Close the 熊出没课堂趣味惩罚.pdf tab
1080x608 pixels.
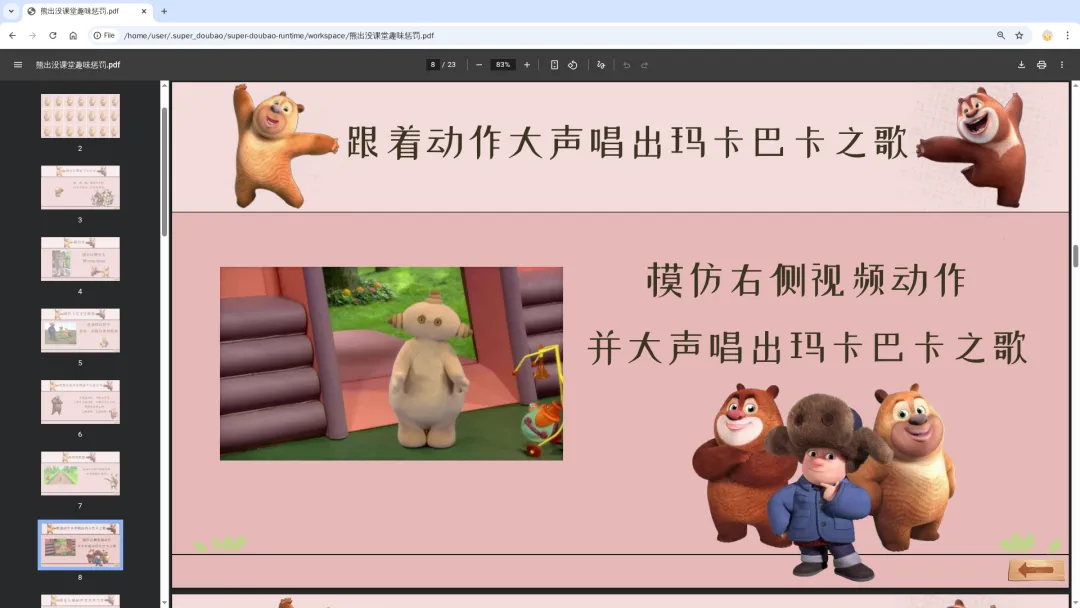(144, 11)
